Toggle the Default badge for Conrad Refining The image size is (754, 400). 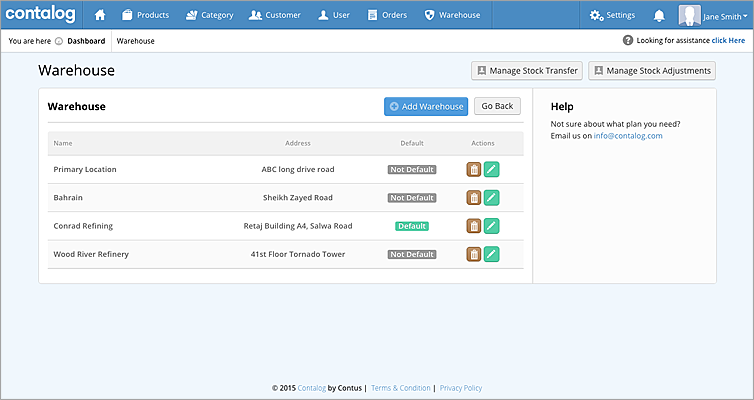click(412, 226)
